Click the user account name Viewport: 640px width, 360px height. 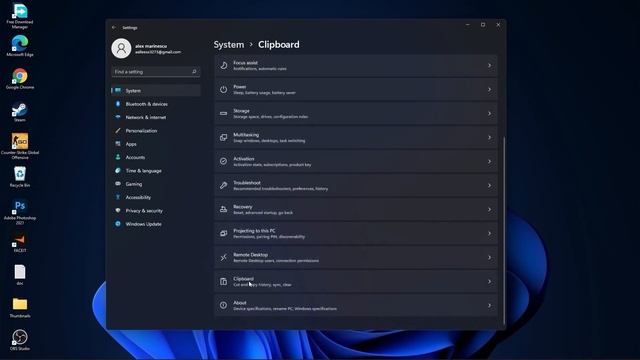click(151, 46)
